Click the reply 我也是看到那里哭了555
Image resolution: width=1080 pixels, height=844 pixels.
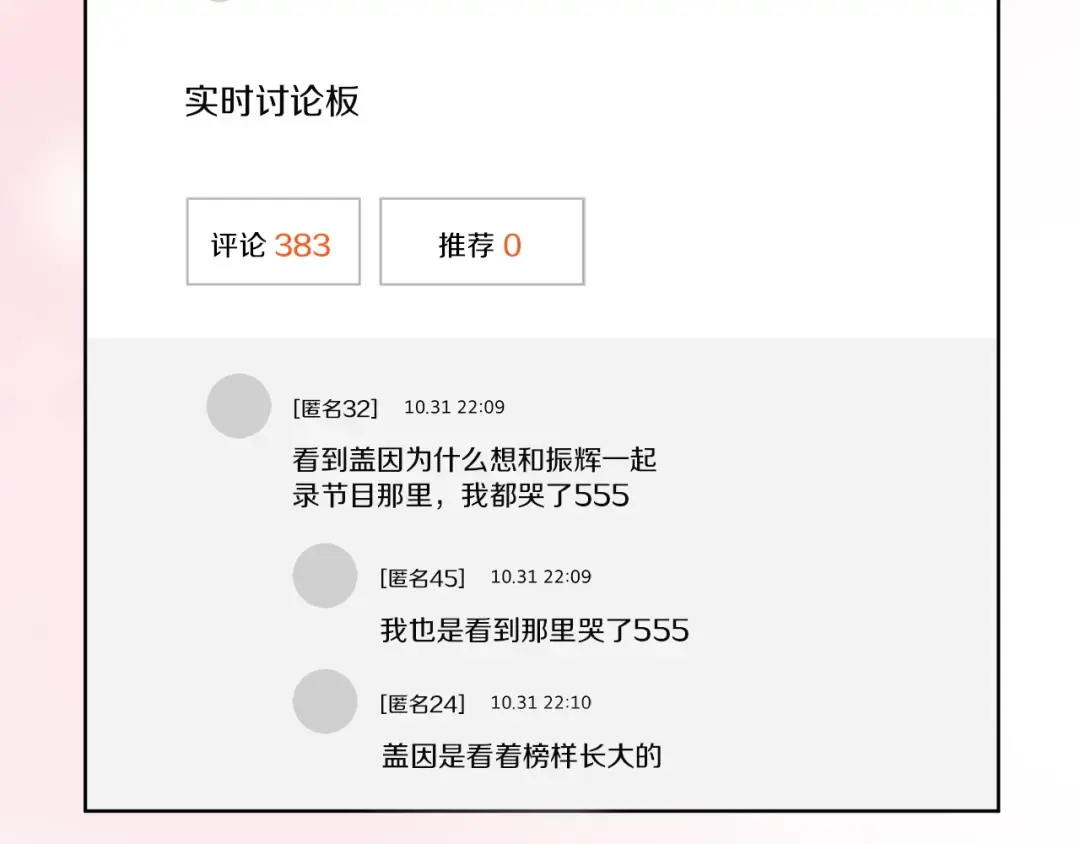point(534,630)
